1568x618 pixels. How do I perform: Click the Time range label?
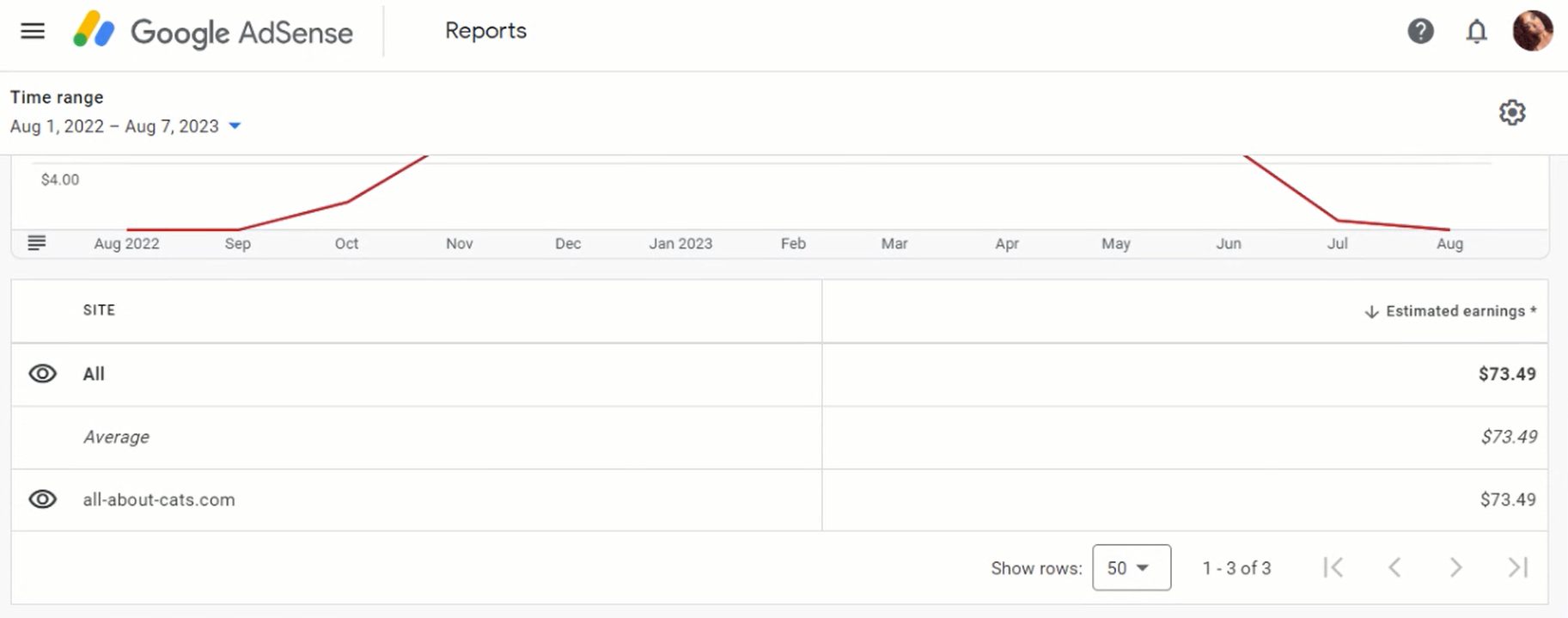[57, 97]
